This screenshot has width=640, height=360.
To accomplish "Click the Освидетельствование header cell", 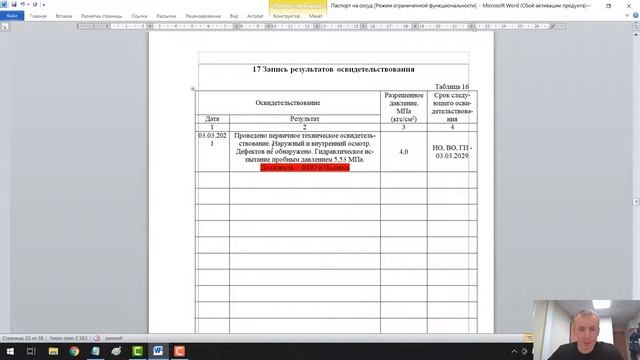I will click(288, 103).
